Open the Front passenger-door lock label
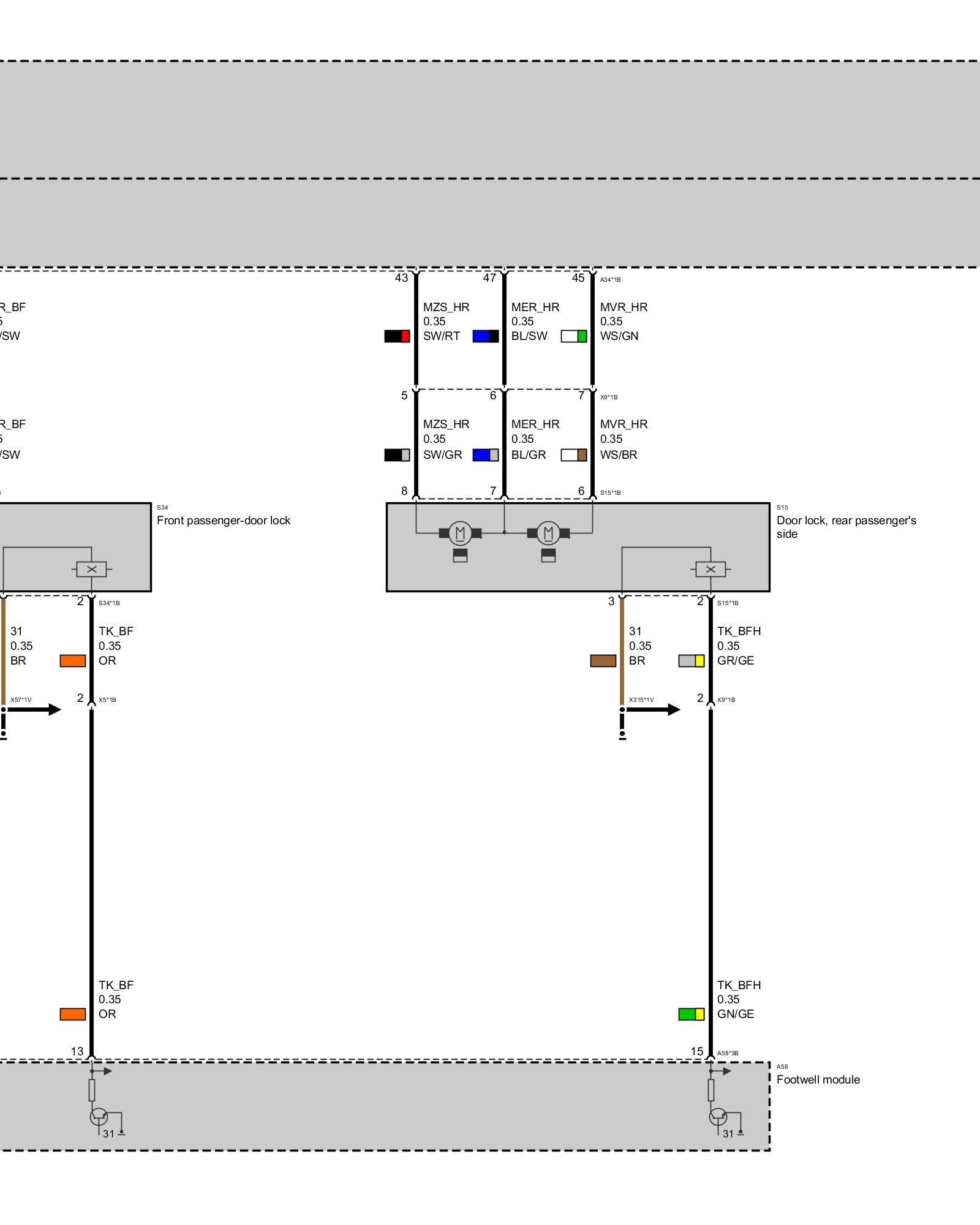Screen dimensions: 980x1225 tap(224, 520)
